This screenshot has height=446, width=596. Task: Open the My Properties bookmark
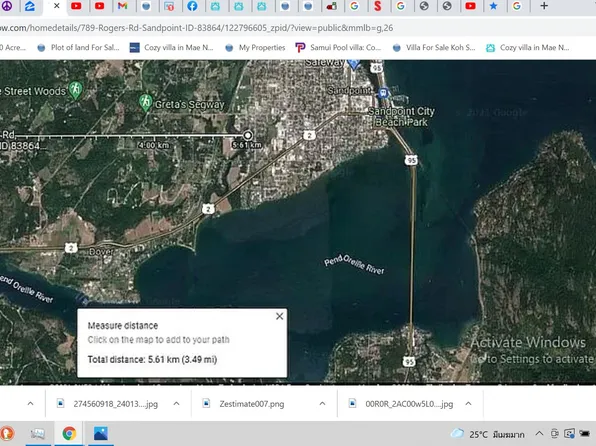click(x=255, y=48)
